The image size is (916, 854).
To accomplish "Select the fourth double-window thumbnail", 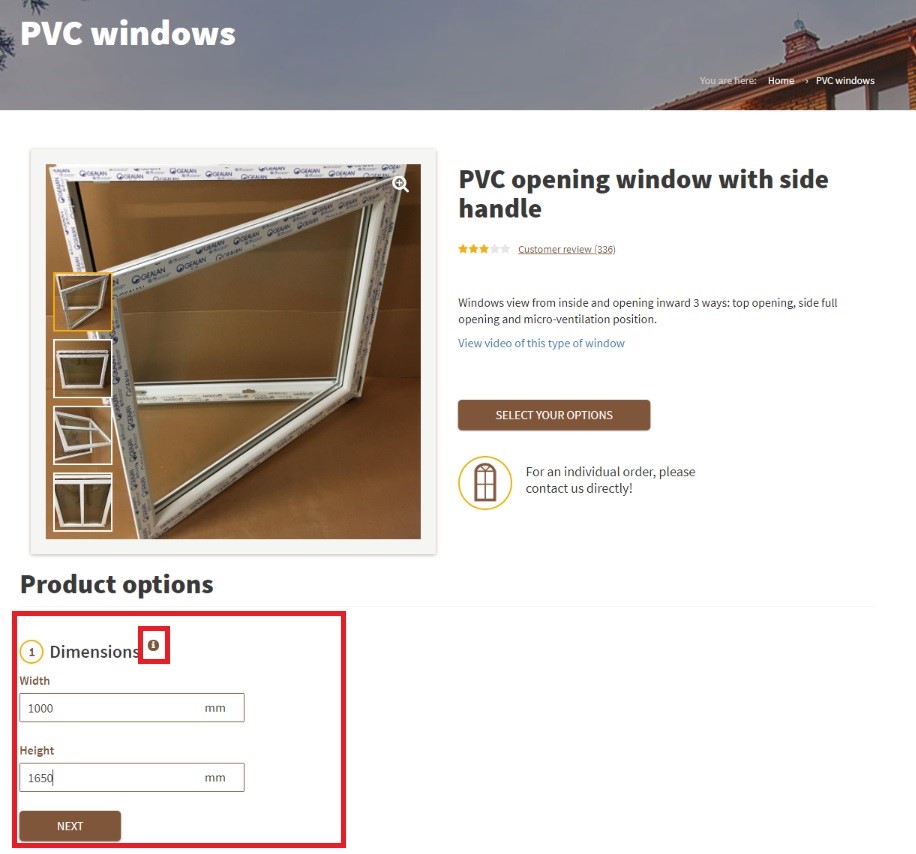I will [82, 502].
